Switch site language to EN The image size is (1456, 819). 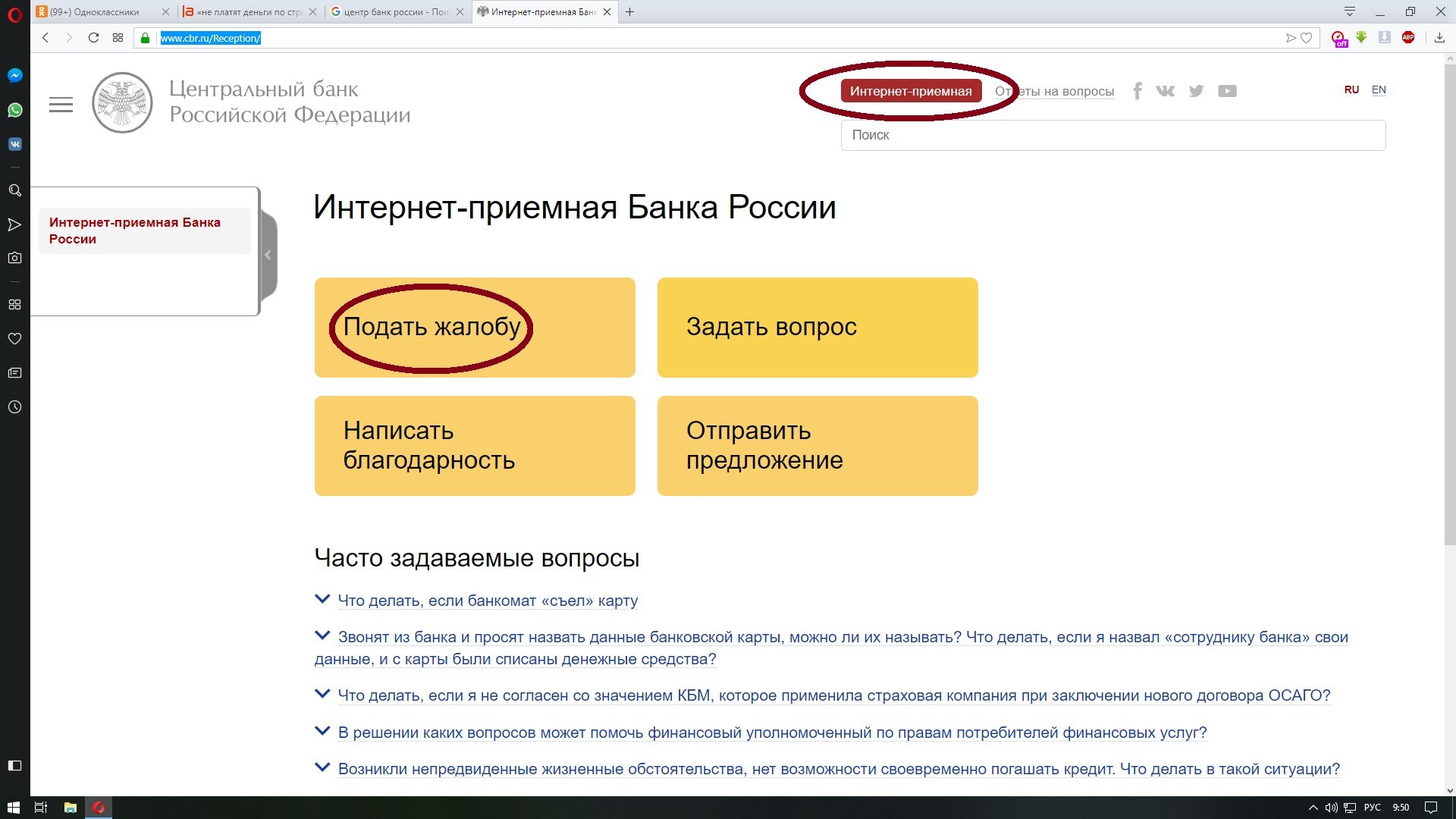1378,89
